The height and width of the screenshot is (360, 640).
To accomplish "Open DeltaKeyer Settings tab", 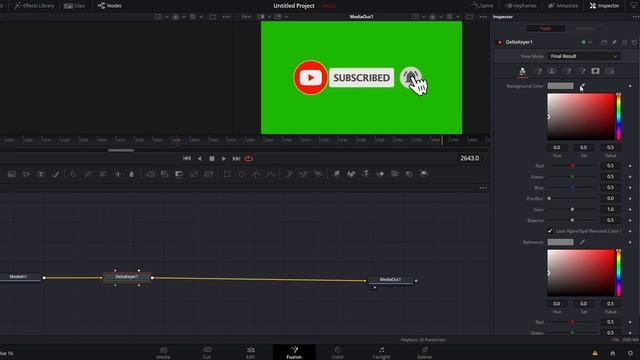I will tap(610, 71).
